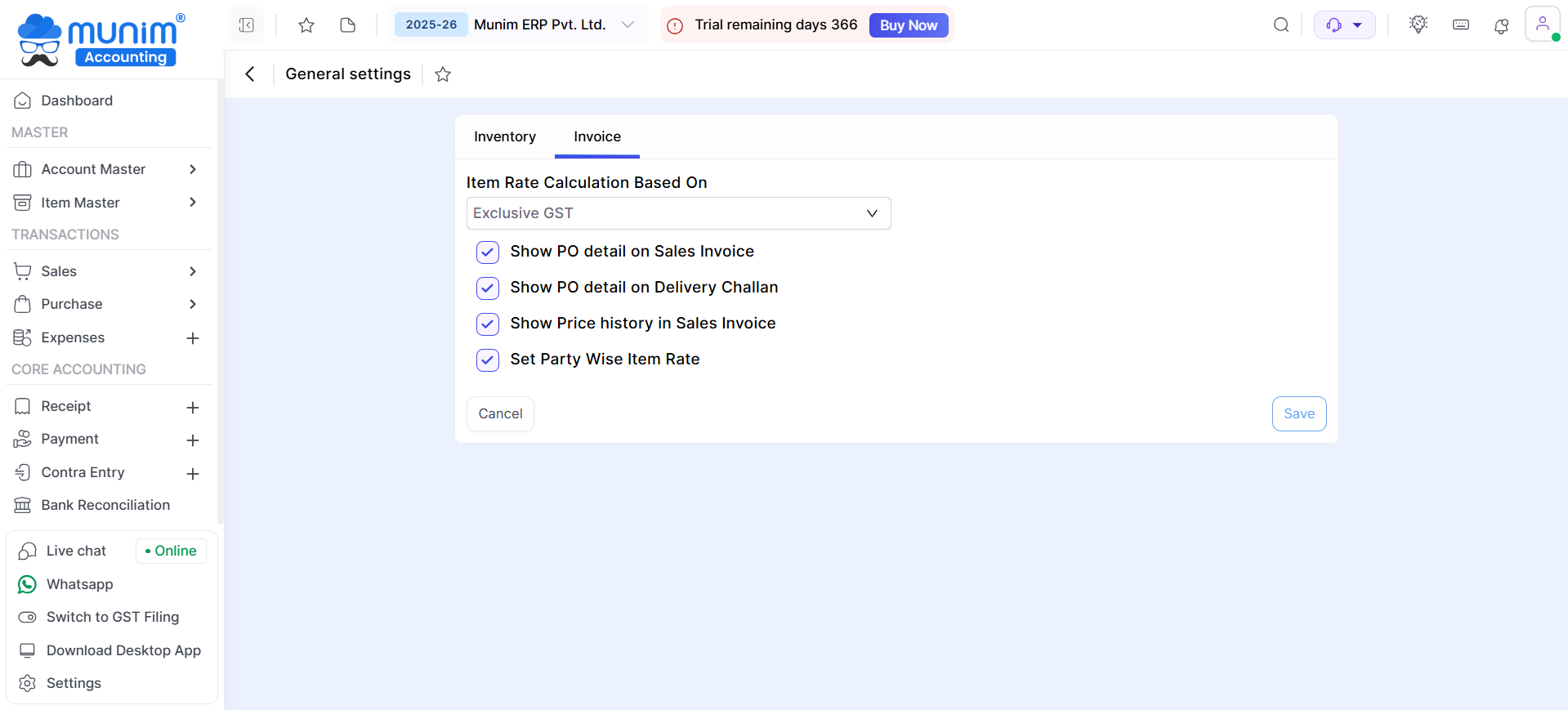The width and height of the screenshot is (1568, 710).
Task: Open the user profile avatar icon
Action: (1542, 24)
